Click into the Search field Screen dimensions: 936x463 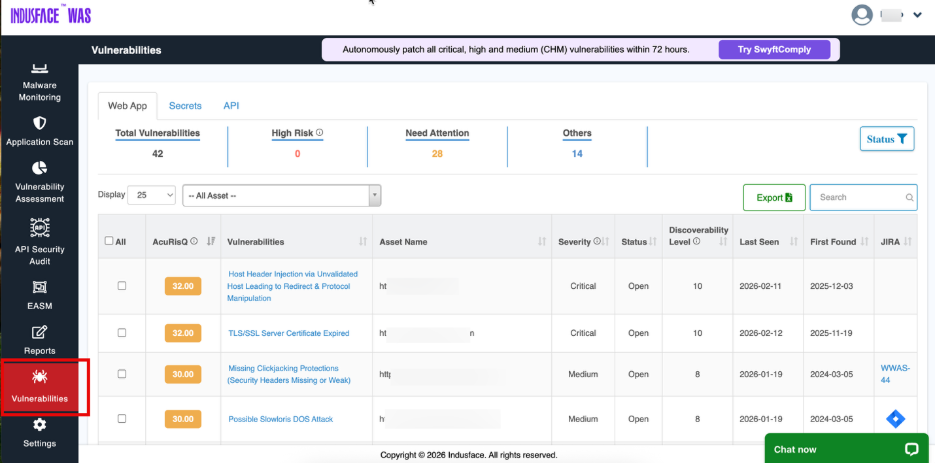pyautogui.click(x=858, y=197)
